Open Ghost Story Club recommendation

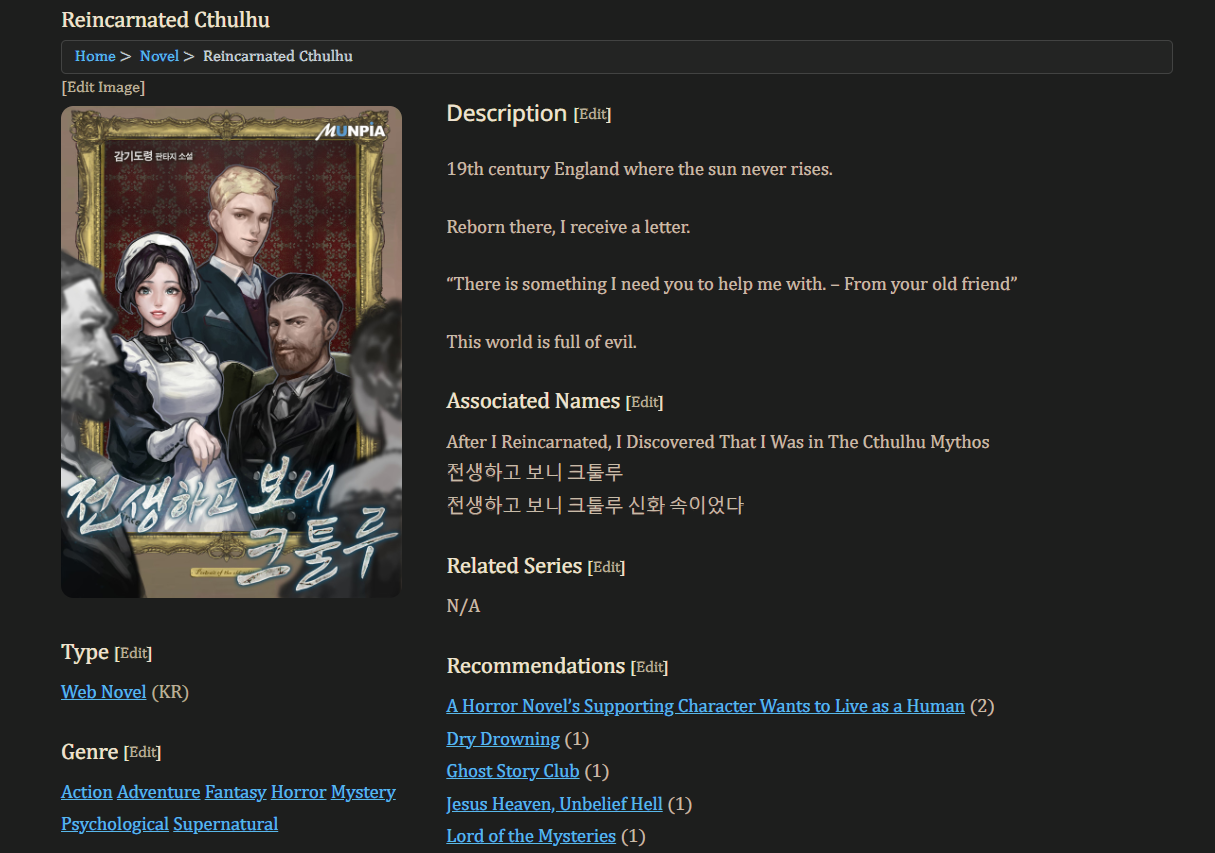pos(513,771)
